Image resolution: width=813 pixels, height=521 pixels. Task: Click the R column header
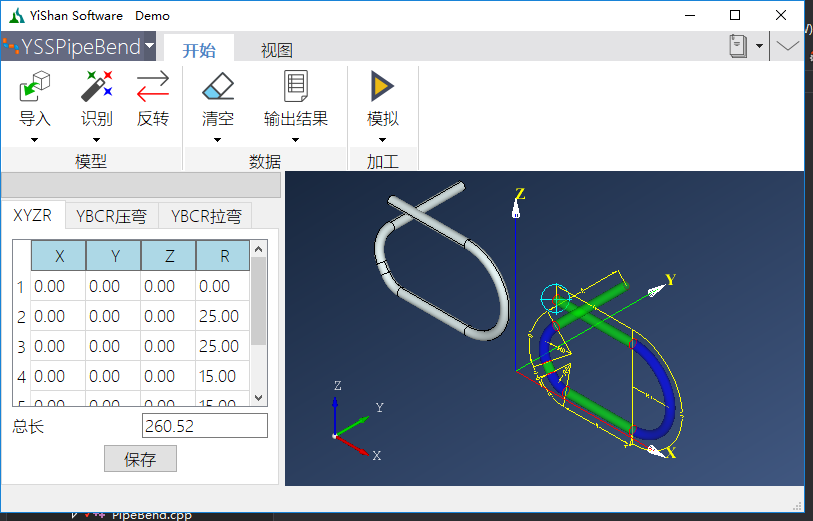coord(223,256)
